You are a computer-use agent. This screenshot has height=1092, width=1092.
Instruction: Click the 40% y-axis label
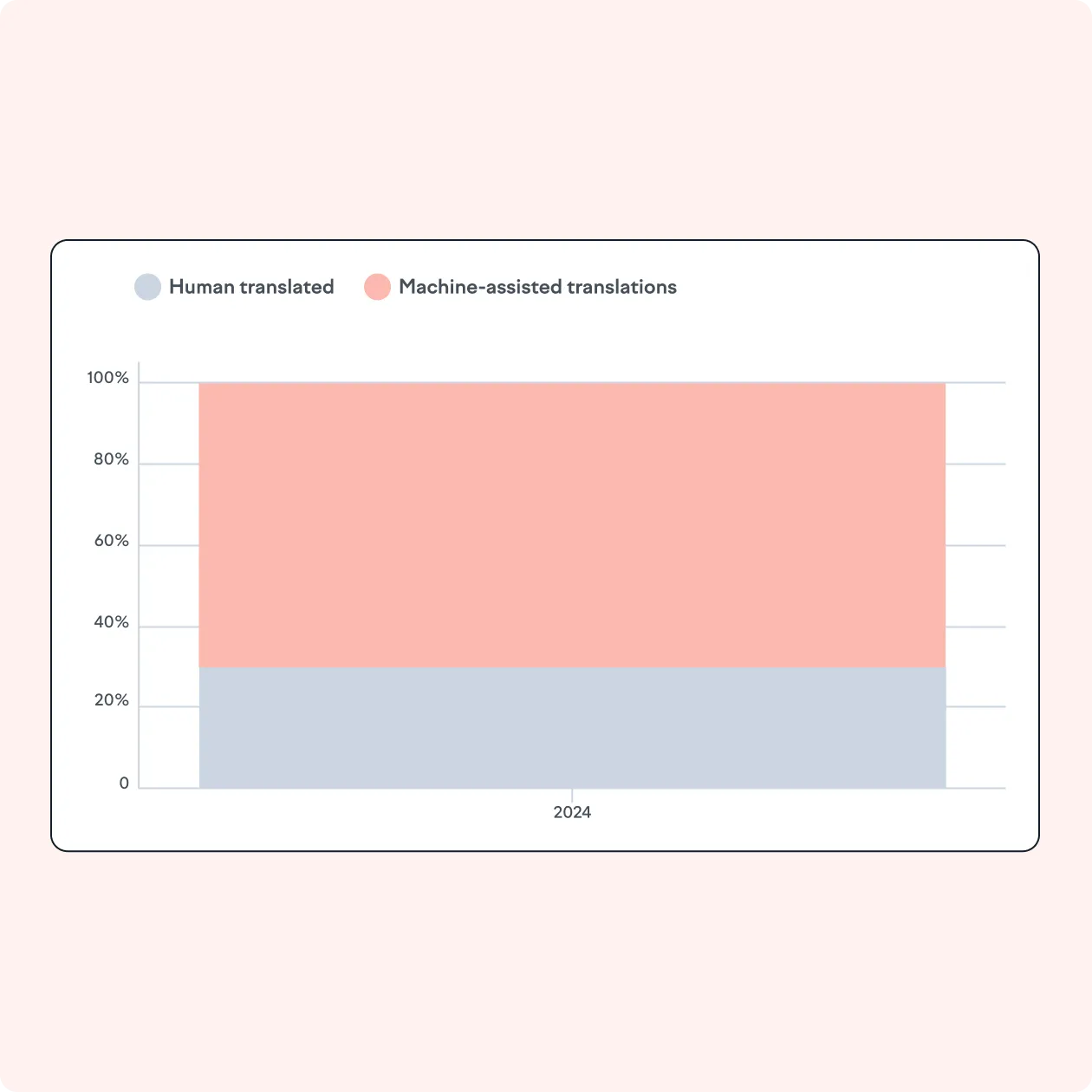coord(111,622)
